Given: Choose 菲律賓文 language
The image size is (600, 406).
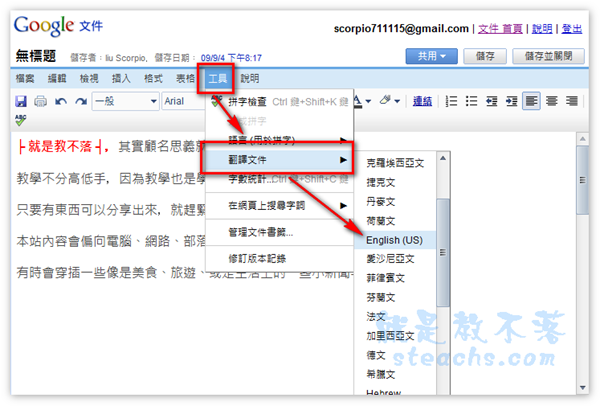Looking at the screenshot, I should click(x=395, y=278).
